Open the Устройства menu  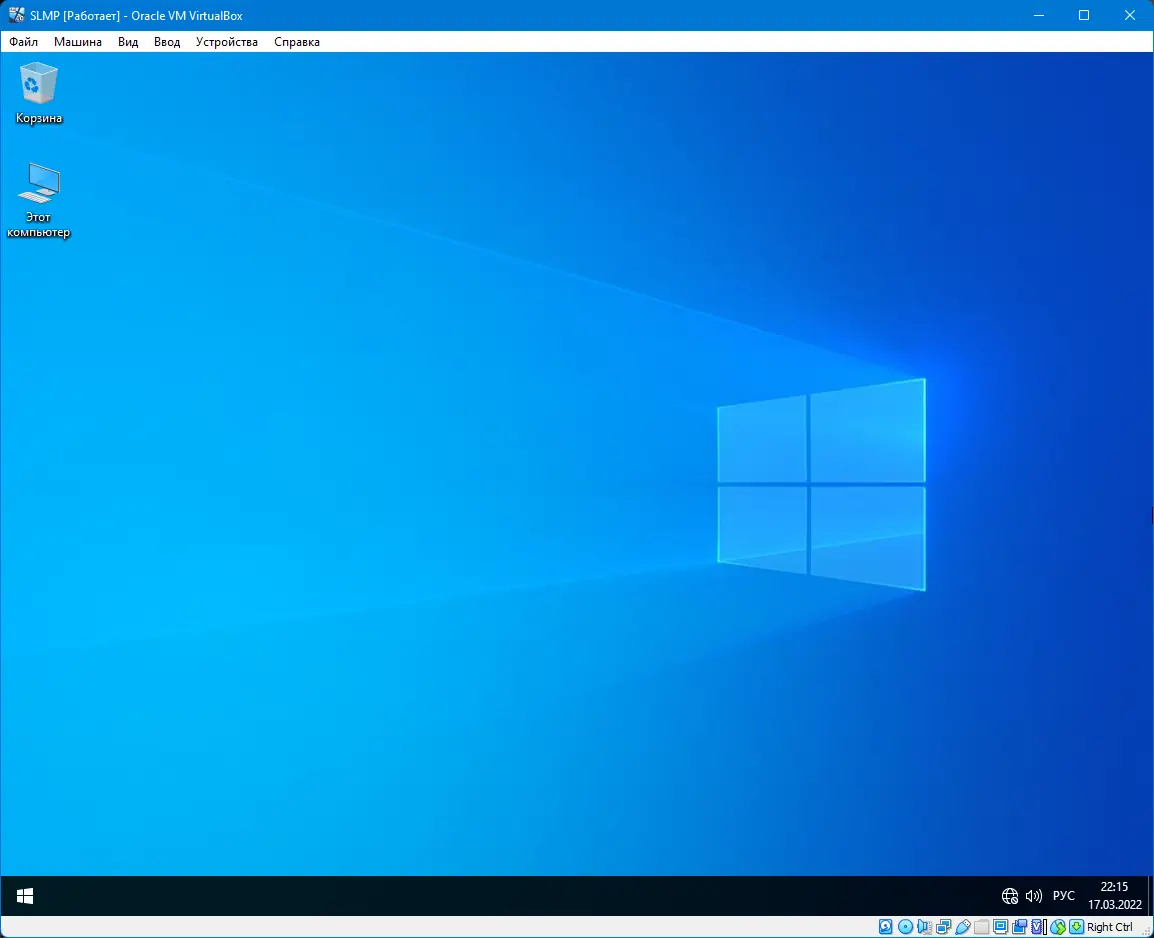coord(227,42)
